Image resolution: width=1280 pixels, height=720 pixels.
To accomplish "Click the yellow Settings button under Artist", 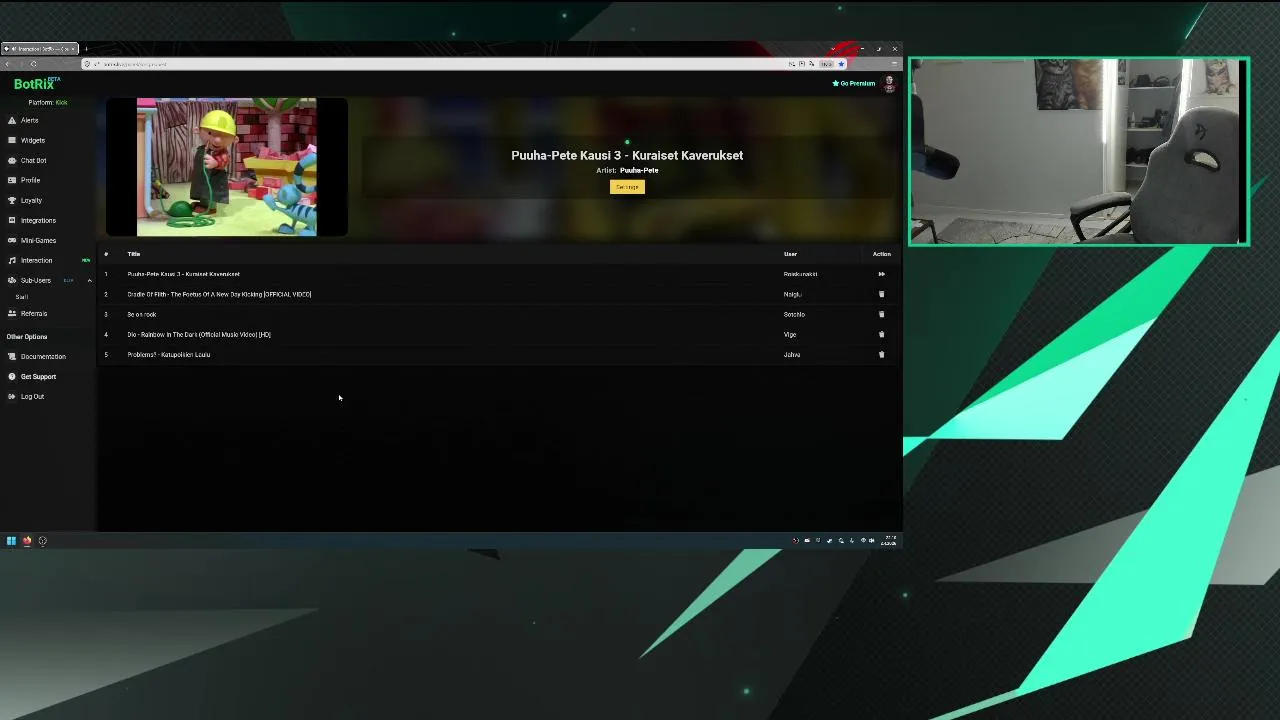I will (x=627, y=187).
